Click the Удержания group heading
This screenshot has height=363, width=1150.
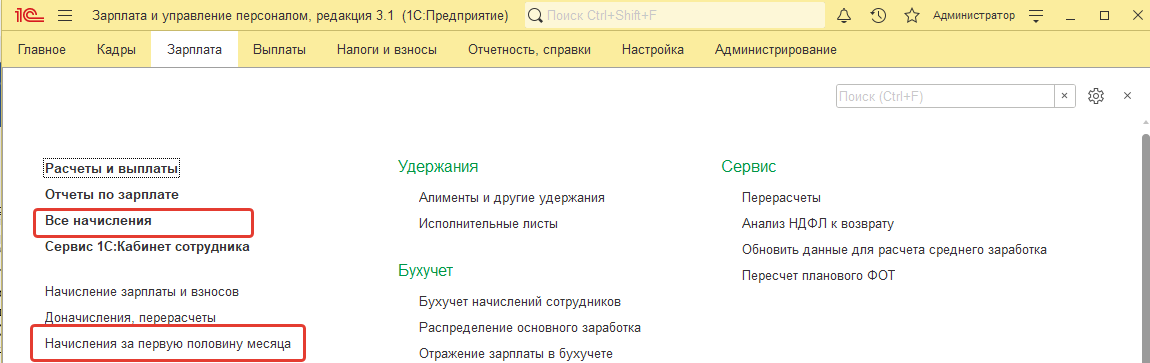tap(438, 166)
